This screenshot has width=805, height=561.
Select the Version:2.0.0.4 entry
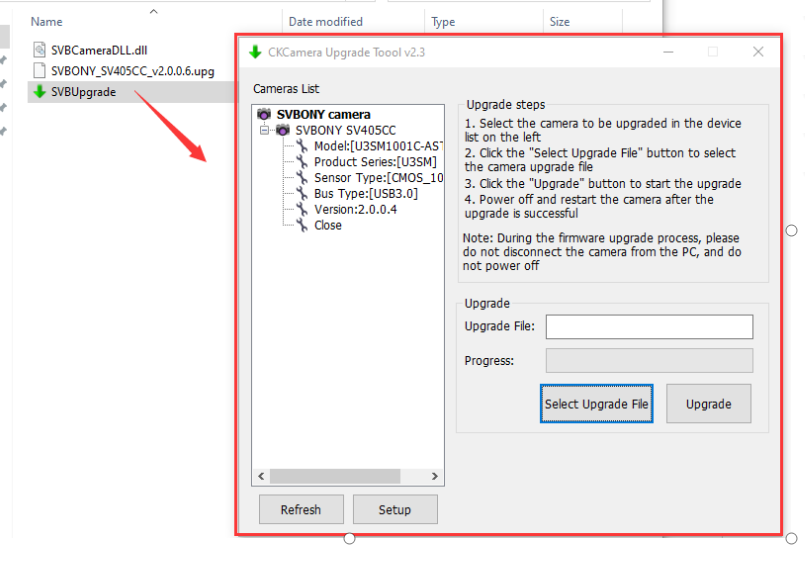[355, 210]
